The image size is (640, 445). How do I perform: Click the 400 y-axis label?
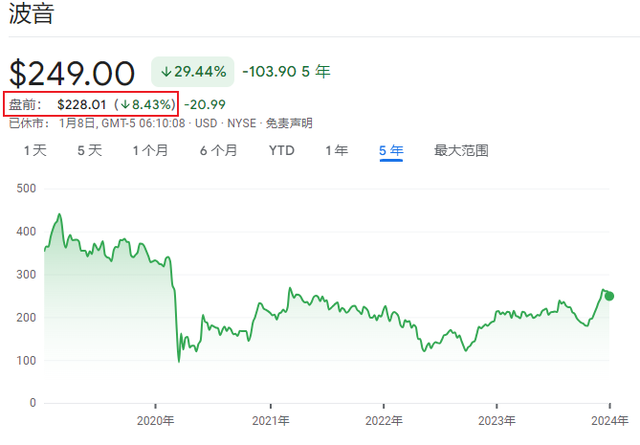click(26, 231)
